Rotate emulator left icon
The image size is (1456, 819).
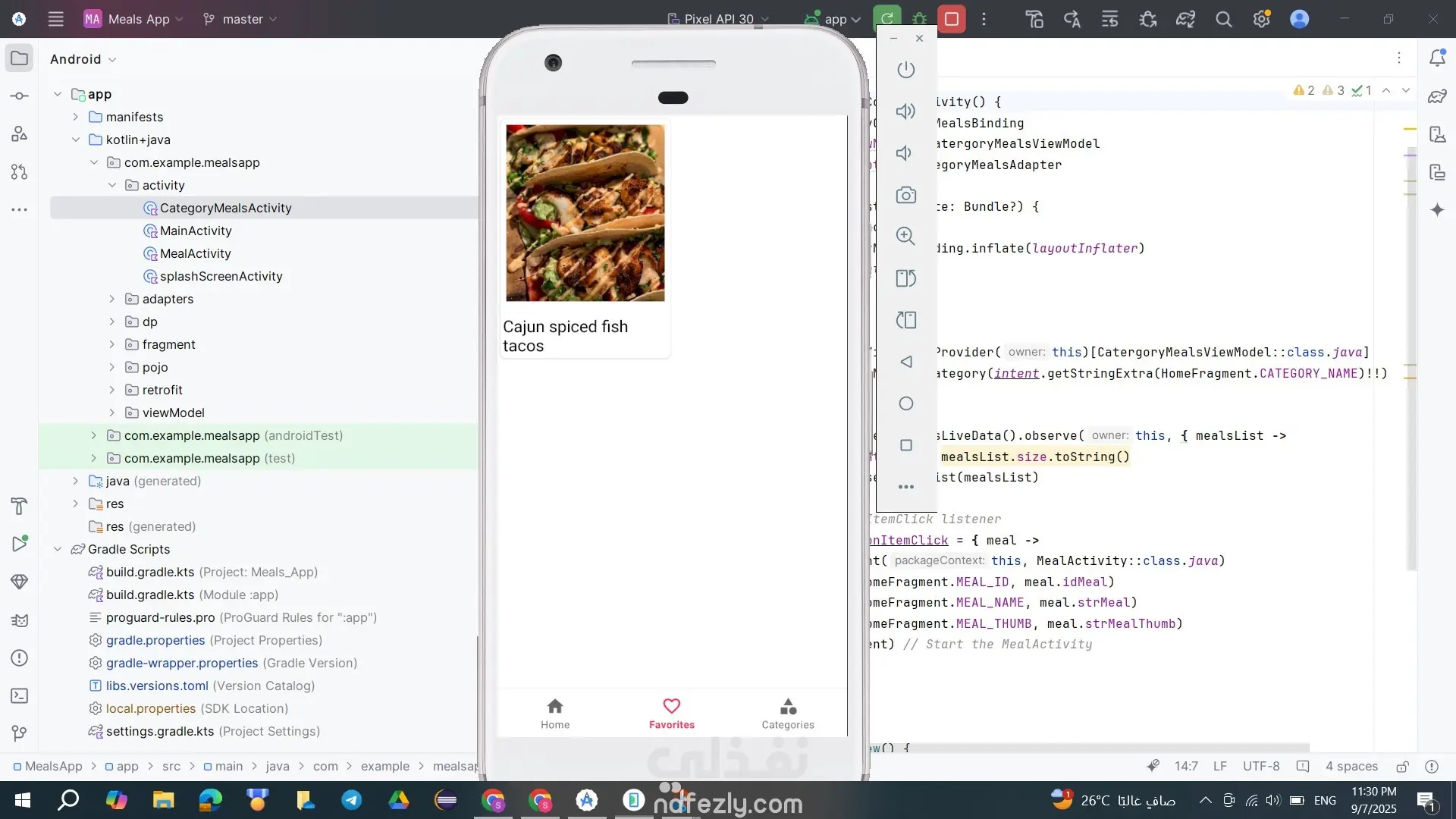click(905, 278)
